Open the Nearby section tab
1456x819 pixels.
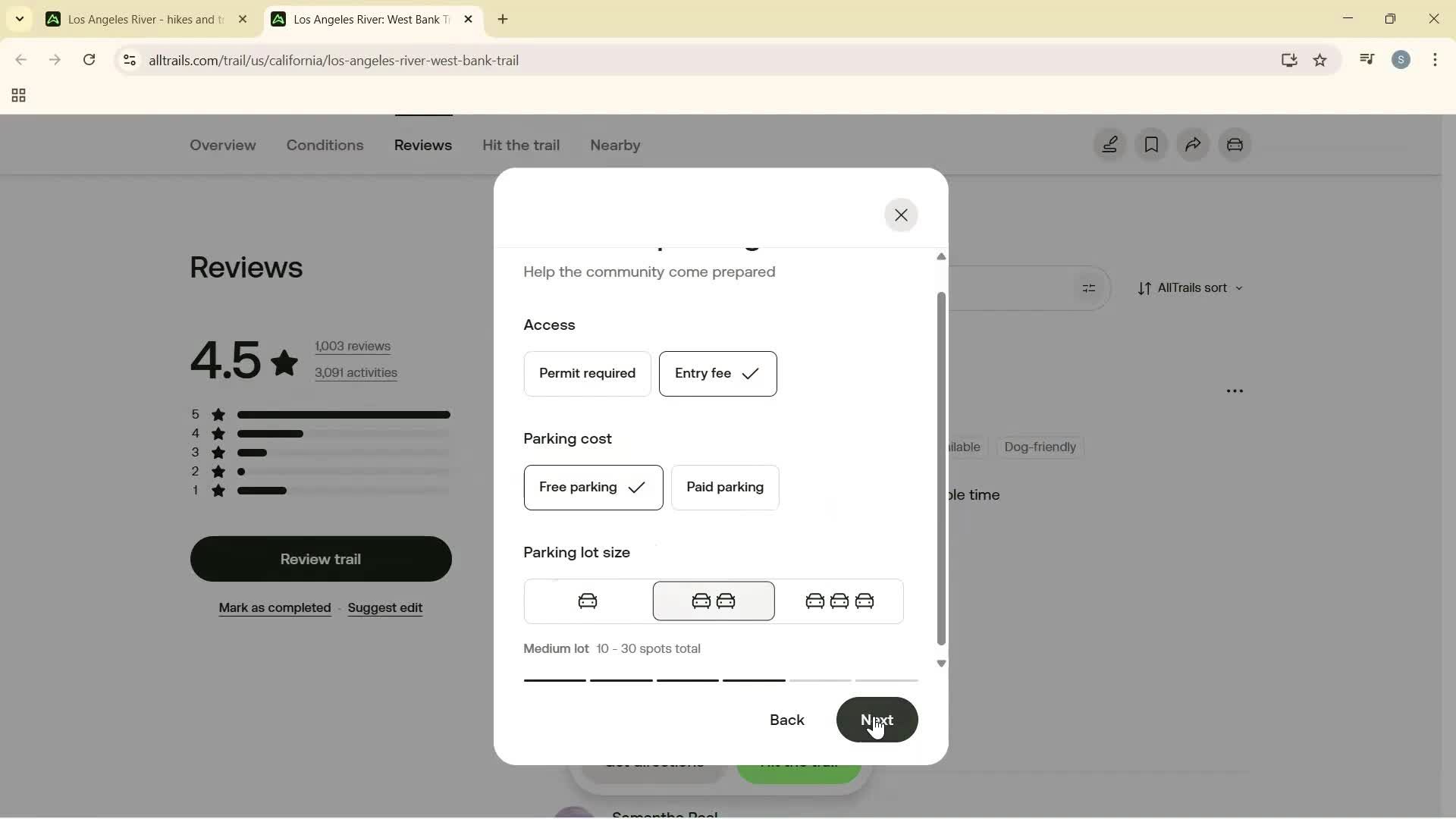click(614, 145)
